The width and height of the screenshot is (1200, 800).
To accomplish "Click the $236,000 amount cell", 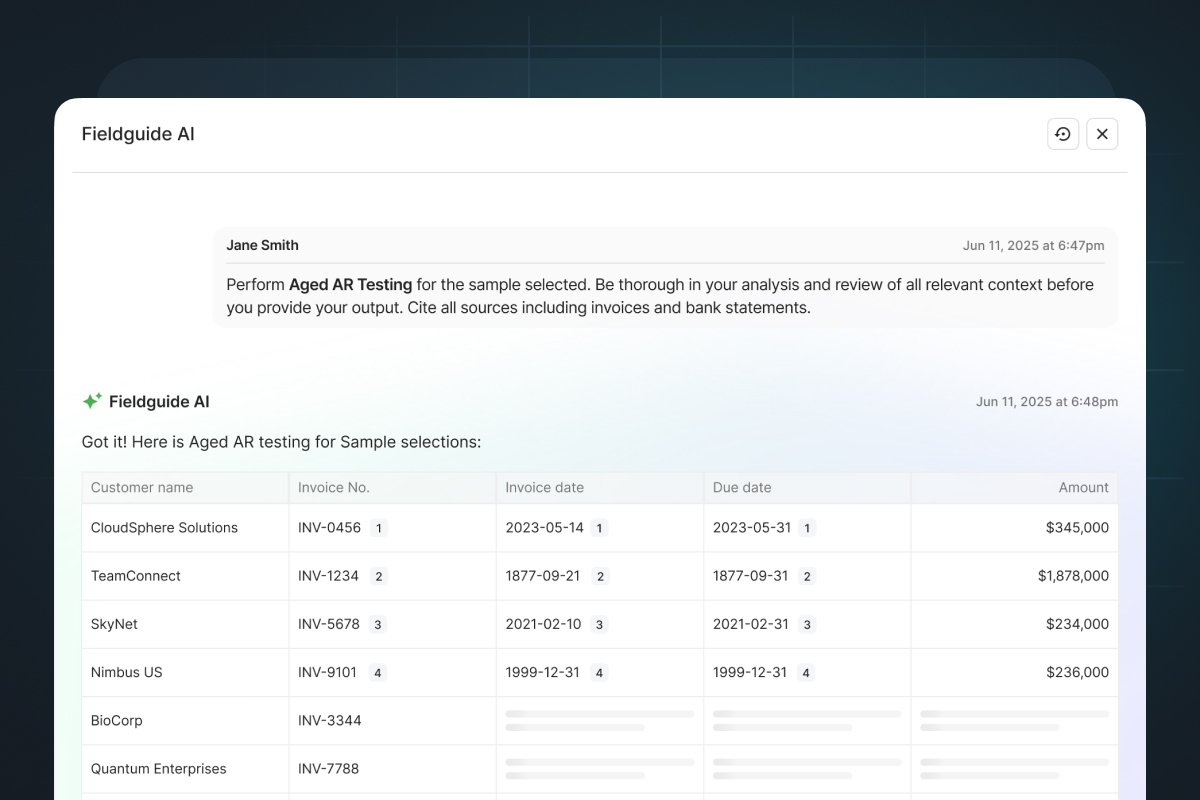I will click(x=1014, y=672).
